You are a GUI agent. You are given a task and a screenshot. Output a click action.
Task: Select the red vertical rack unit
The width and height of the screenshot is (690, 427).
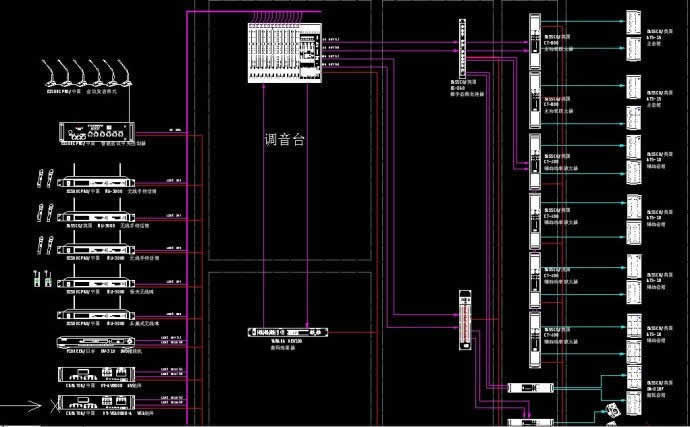[x=462, y=318]
